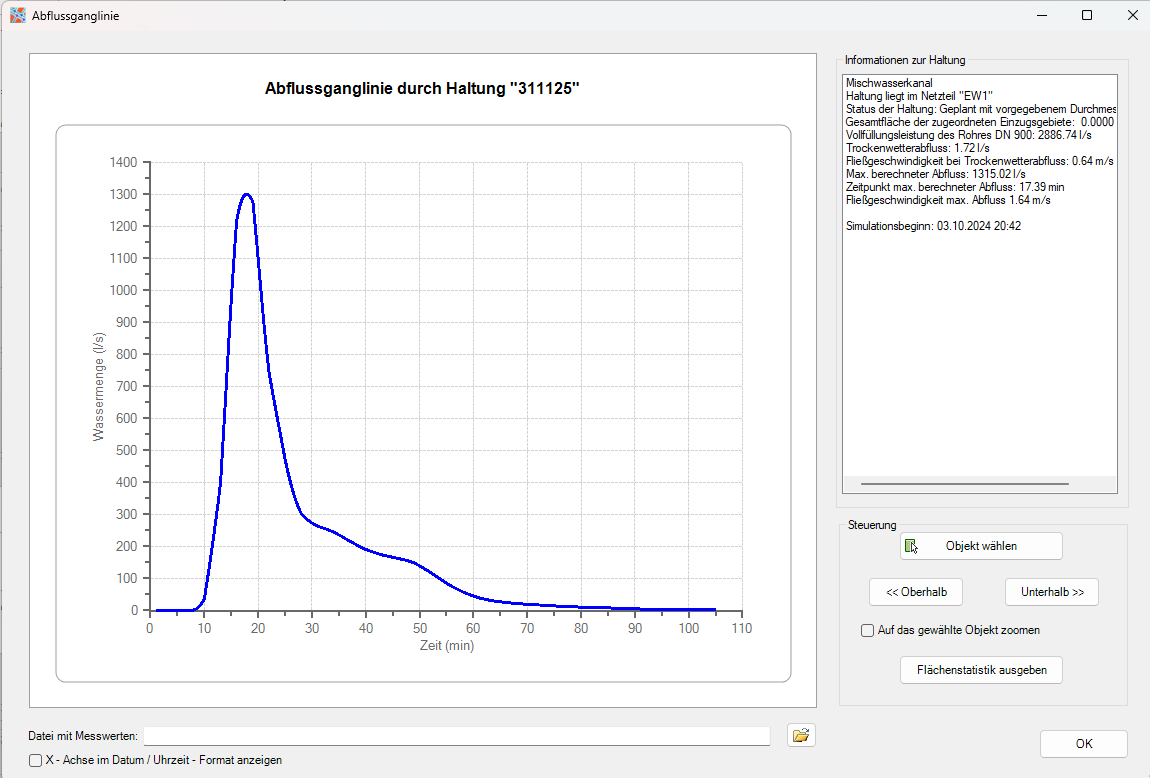Screen dimensions: 1150x778
Task: Click the peak of the blue hydrograph curve
Action: coord(246,194)
